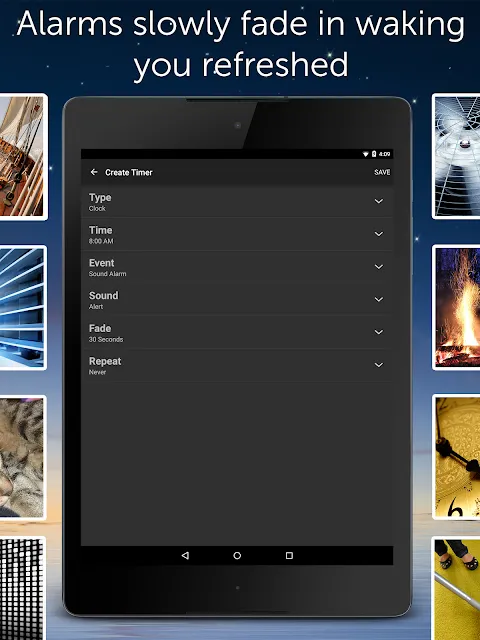Expand the Event Sound Alarm chevron
Image resolution: width=480 pixels, height=640 pixels.
[x=379, y=267]
